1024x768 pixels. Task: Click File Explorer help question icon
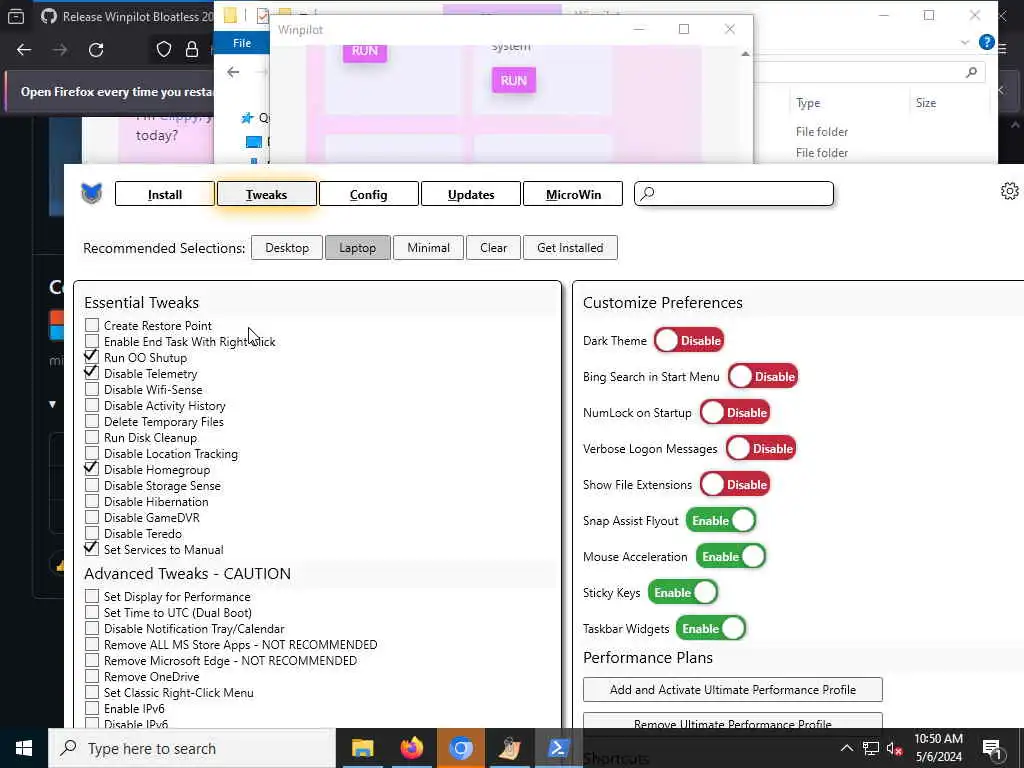tap(987, 42)
